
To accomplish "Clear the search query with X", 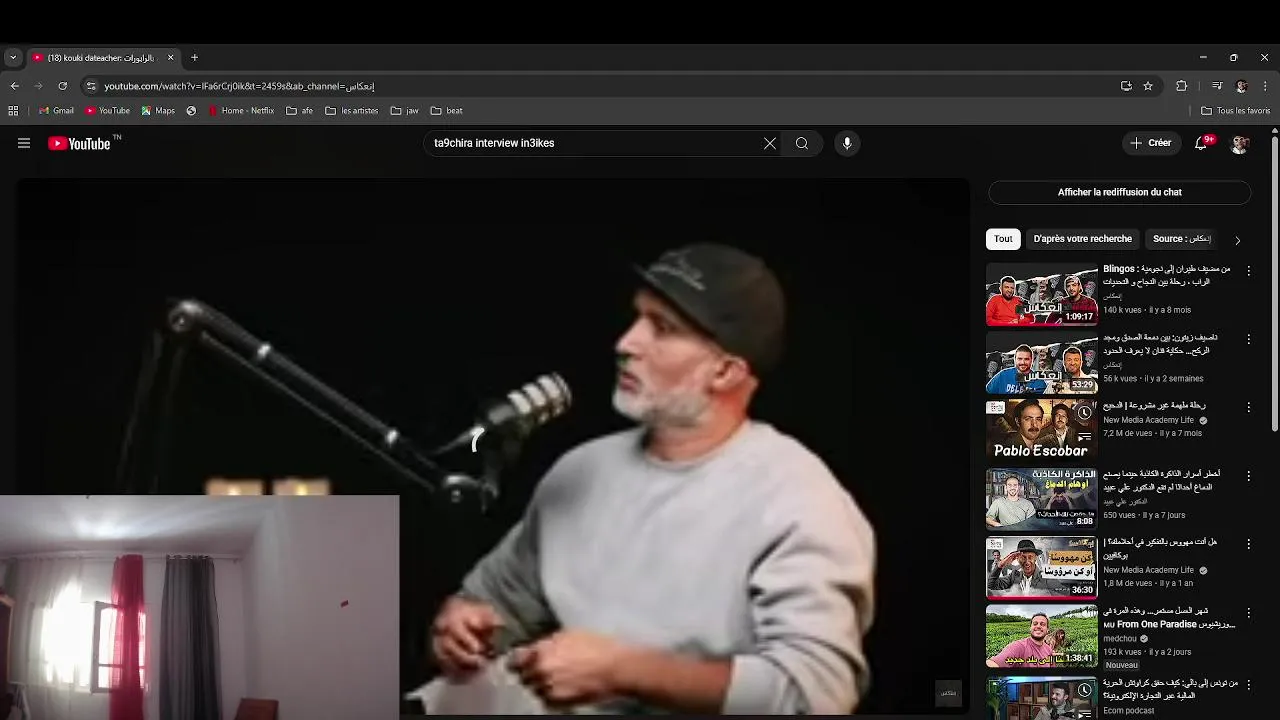I will (x=770, y=143).
